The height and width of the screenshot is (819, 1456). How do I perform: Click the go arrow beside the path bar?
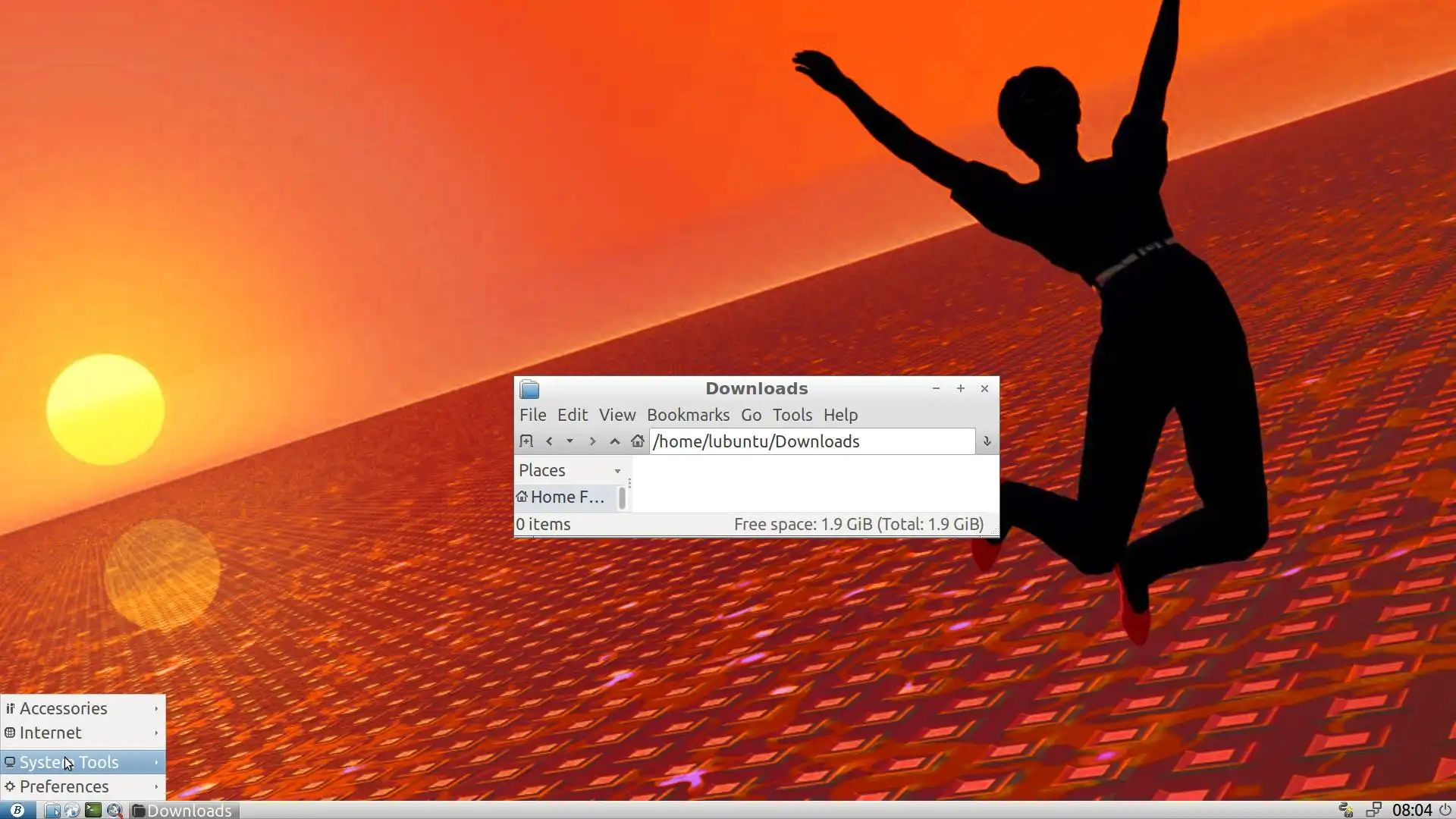(987, 441)
